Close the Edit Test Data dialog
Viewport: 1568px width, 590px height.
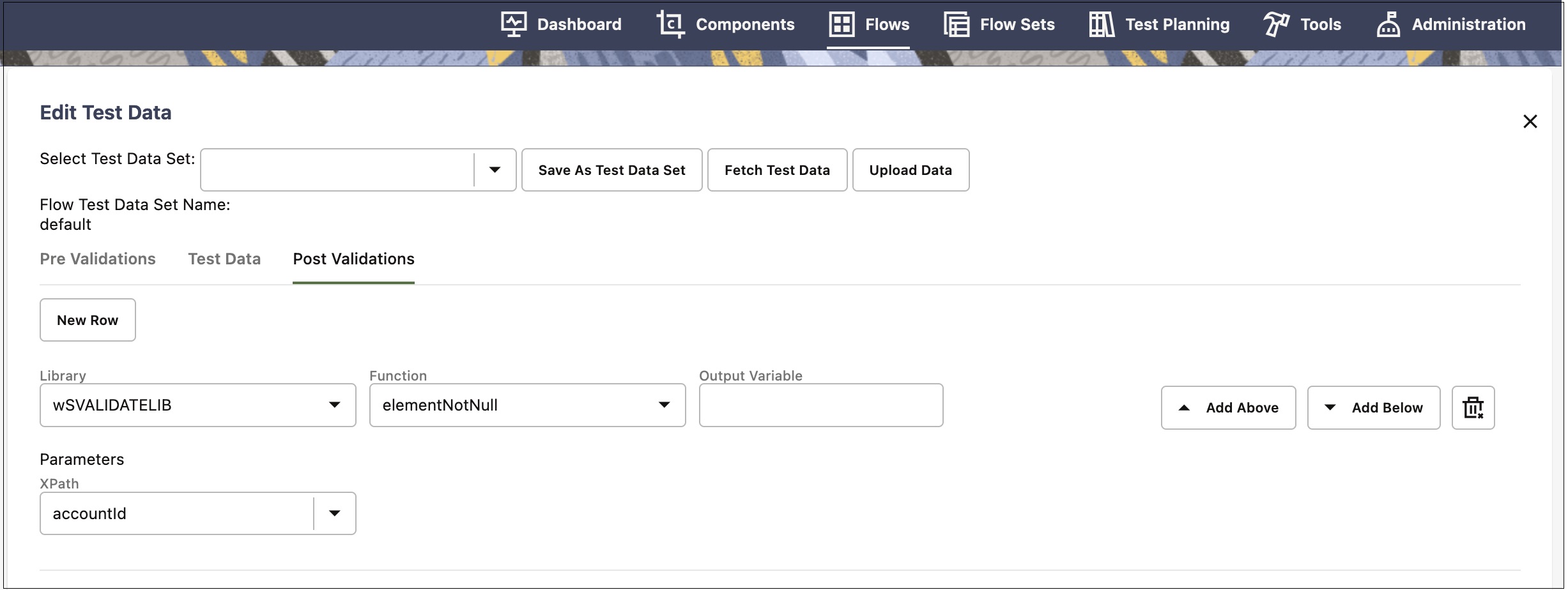[x=1530, y=121]
